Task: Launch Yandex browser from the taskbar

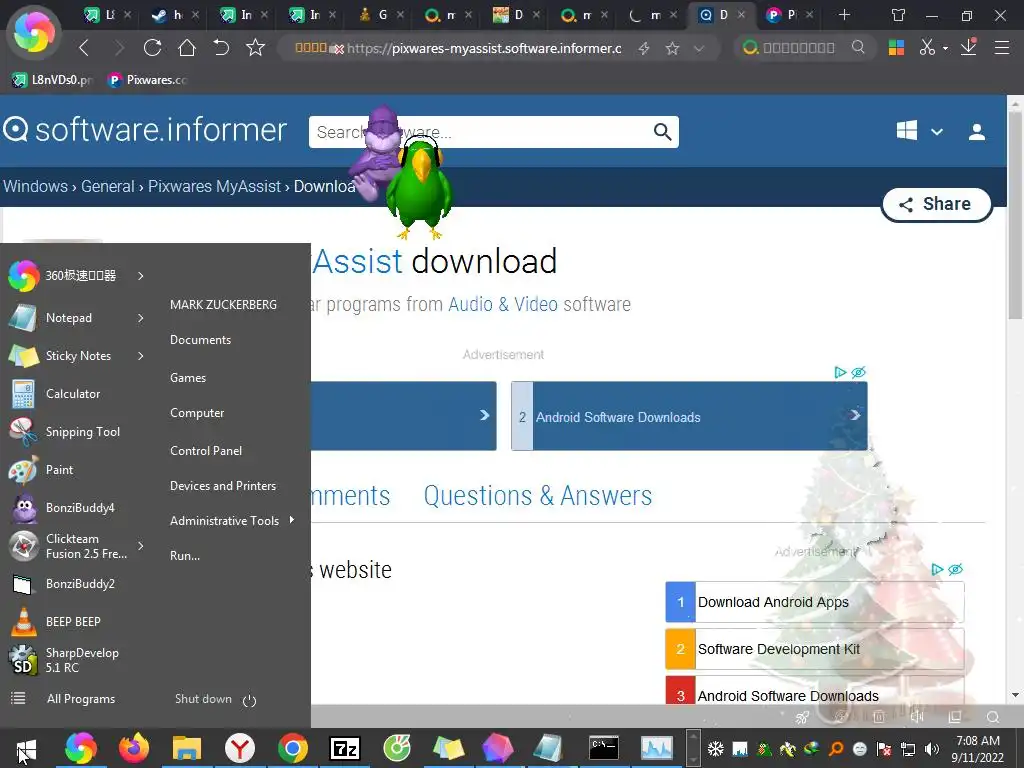Action: pyautogui.click(x=240, y=748)
